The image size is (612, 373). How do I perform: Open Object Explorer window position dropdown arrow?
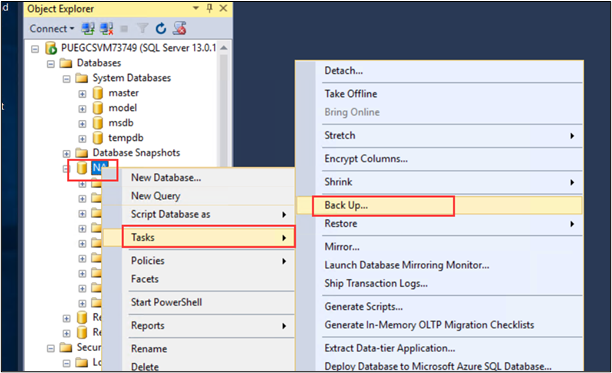click(x=196, y=8)
